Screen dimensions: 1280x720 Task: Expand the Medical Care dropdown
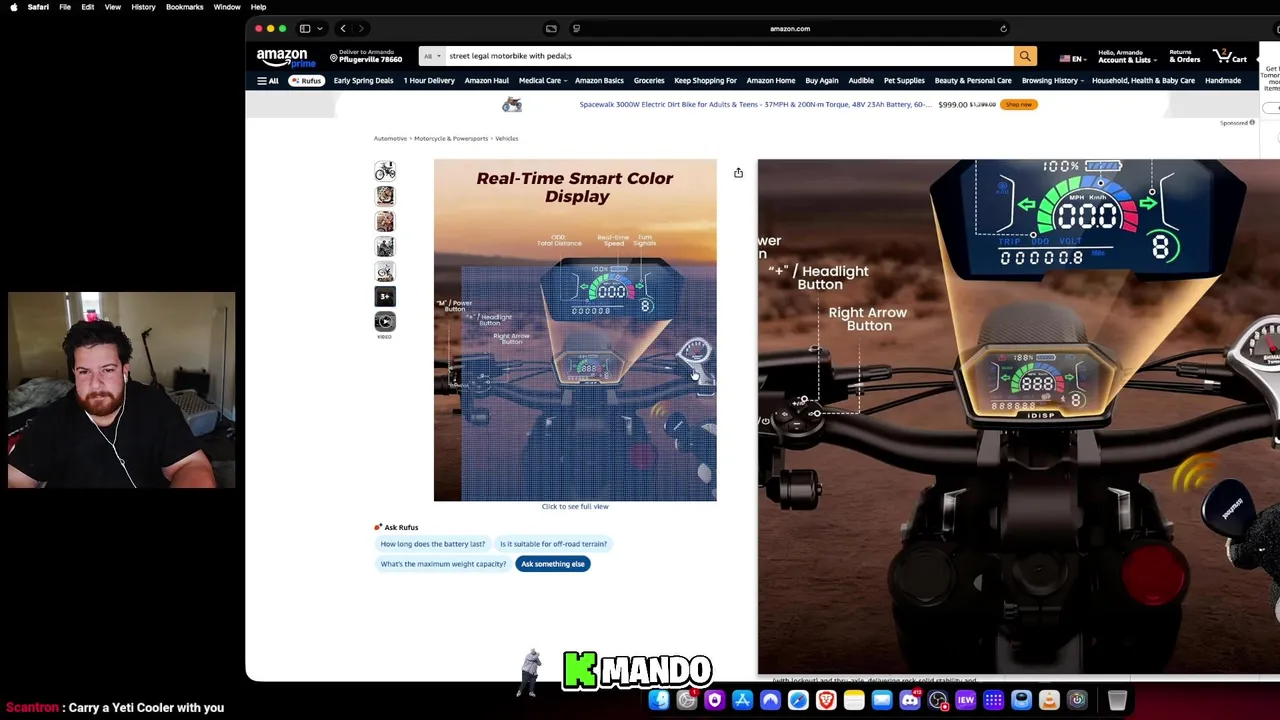click(x=542, y=81)
